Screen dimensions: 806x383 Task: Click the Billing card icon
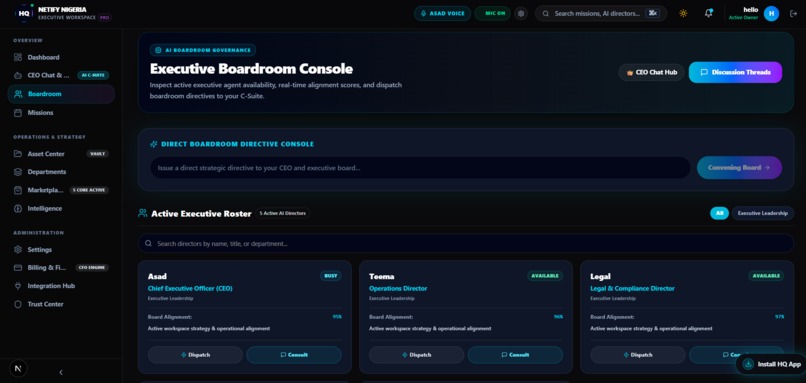18,268
